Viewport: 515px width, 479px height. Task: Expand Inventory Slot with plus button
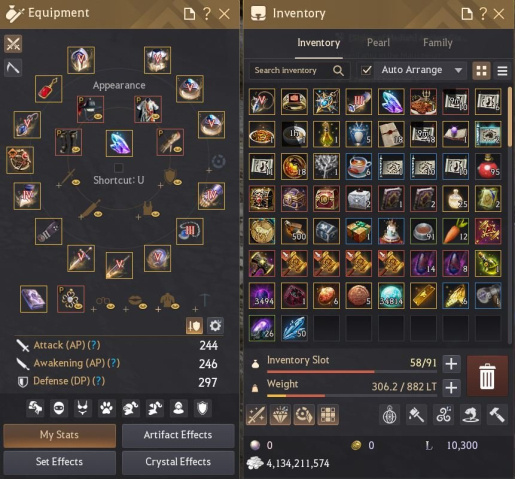451,363
